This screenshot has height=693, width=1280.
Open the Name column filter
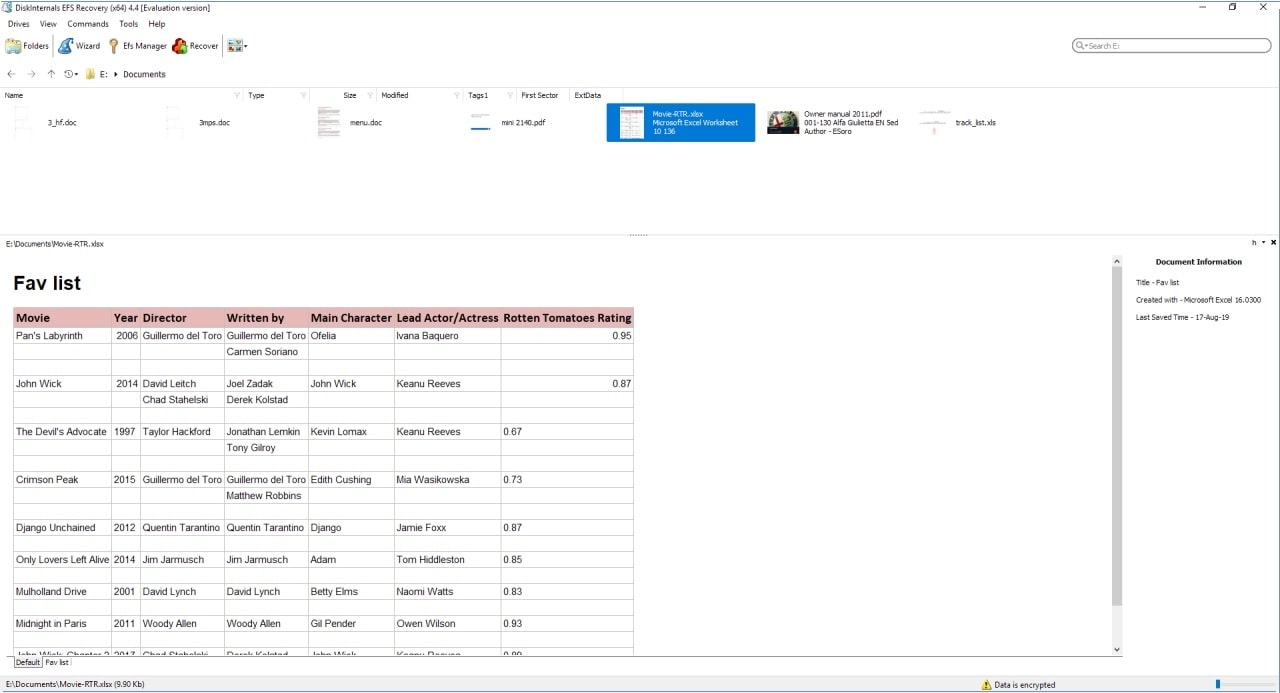[x=237, y=96]
